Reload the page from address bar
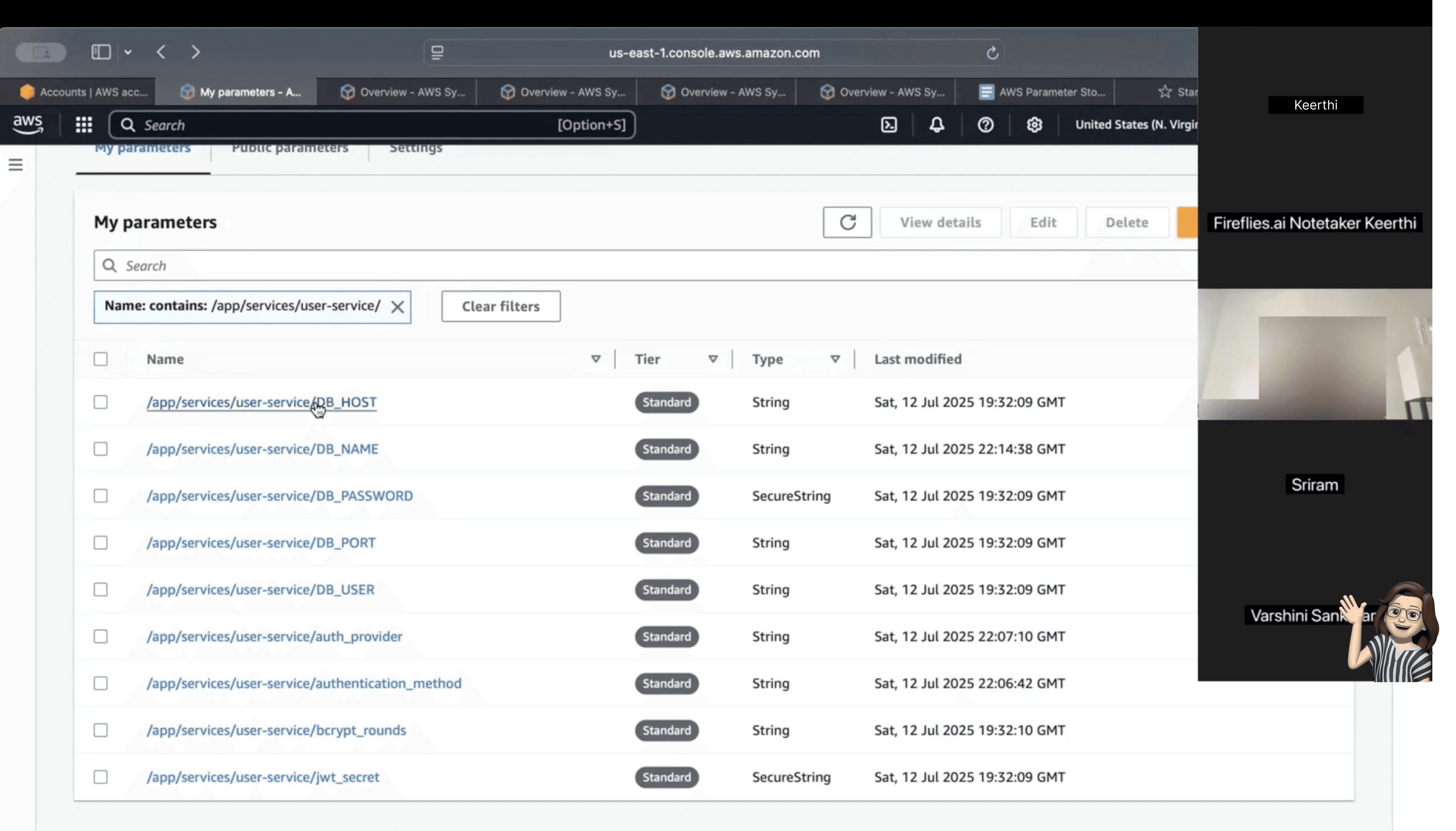This screenshot has height=831, width=1456. point(992,53)
